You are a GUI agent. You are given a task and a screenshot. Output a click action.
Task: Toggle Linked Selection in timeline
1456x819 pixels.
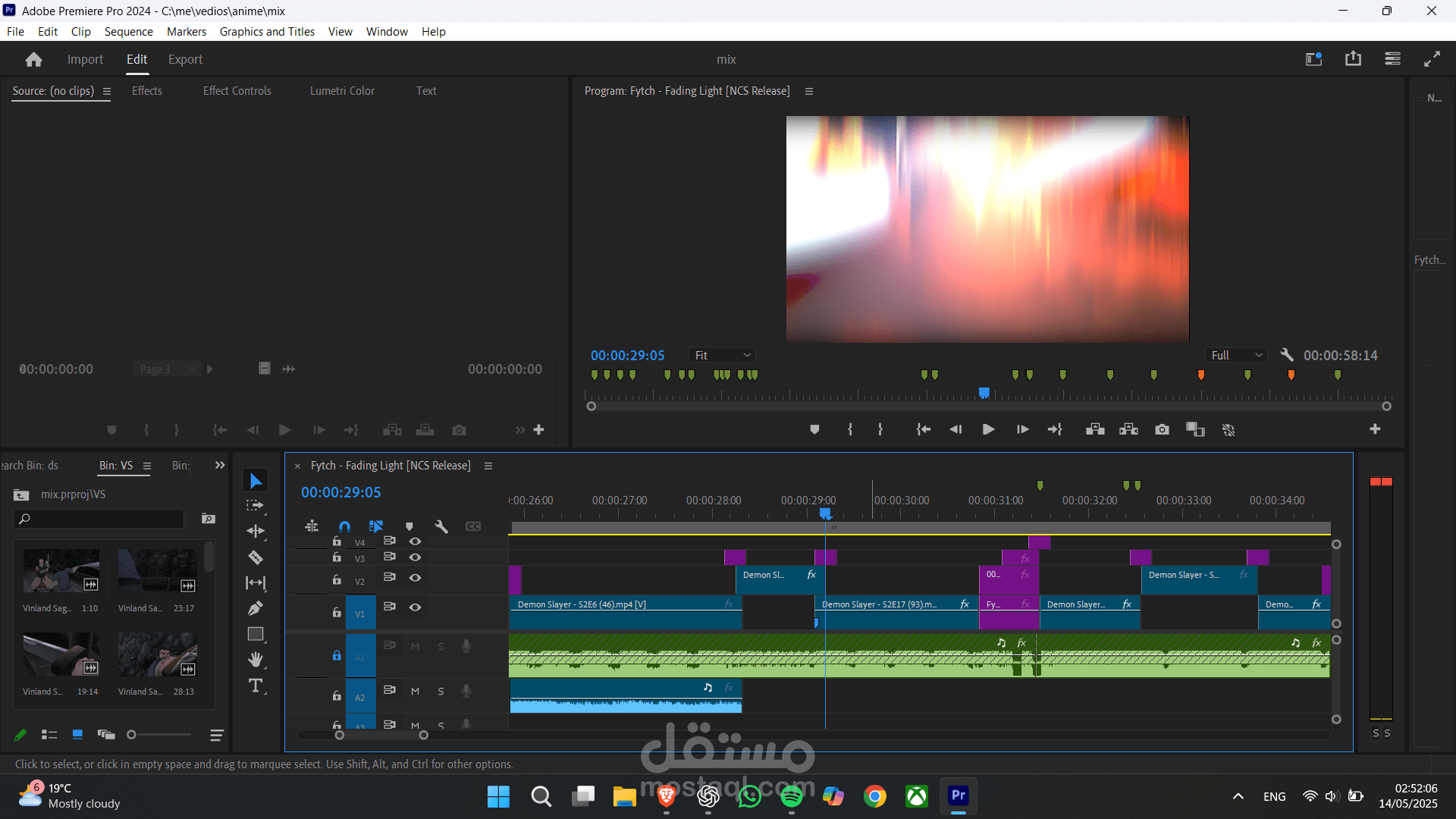point(376,526)
